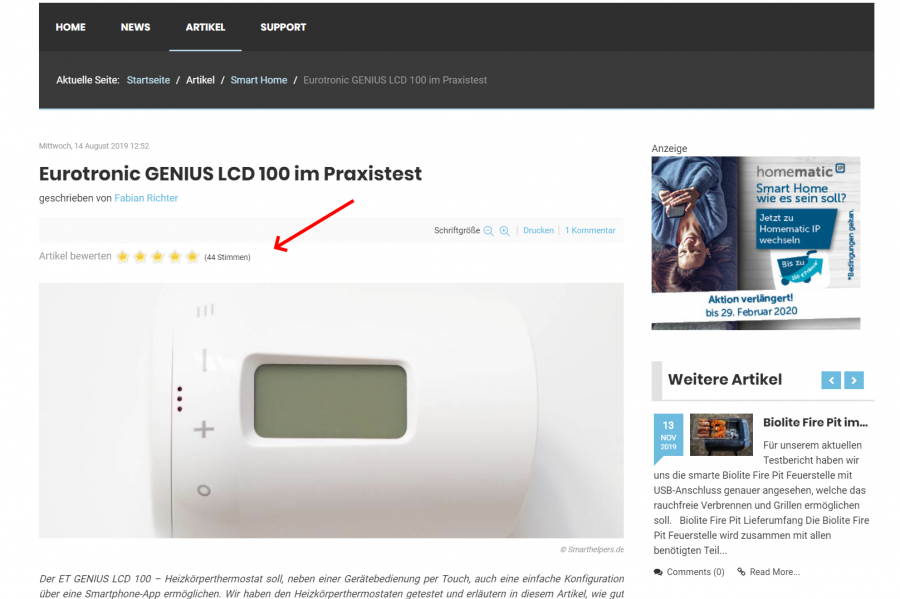Rate article with the fifth star

pyautogui.click(x=192, y=256)
